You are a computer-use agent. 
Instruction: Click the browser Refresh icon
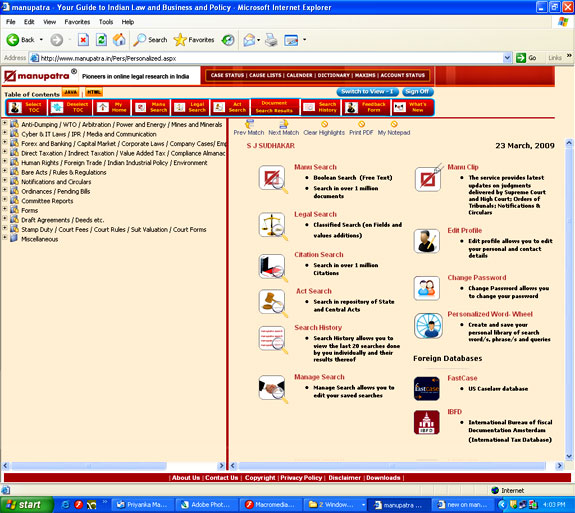point(101,40)
